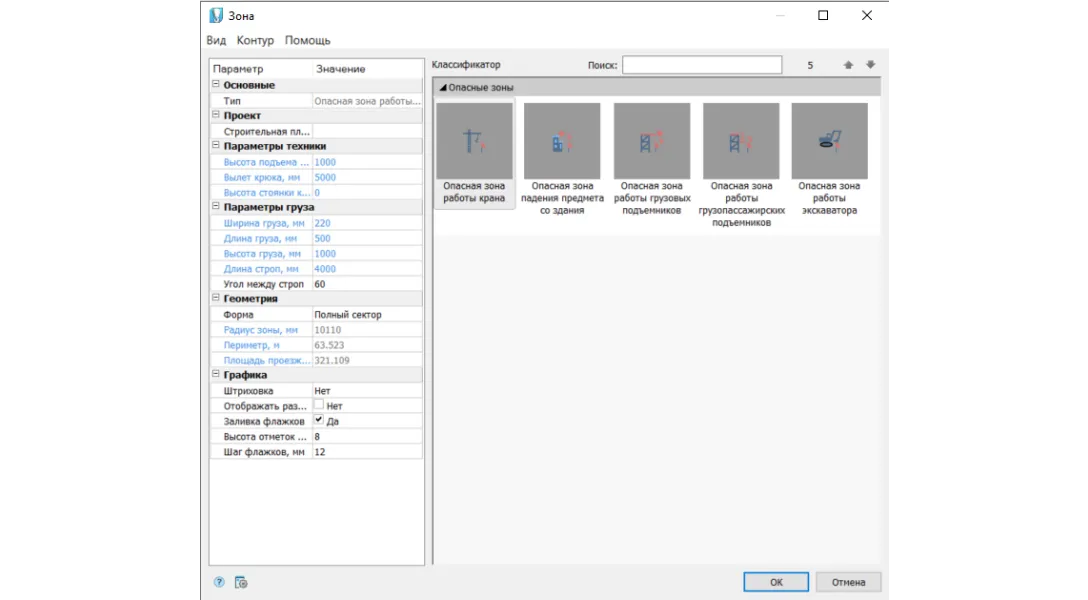Click the Радиус зоны, мм parameter name
The width and height of the screenshot is (1088, 600).
click(260, 329)
